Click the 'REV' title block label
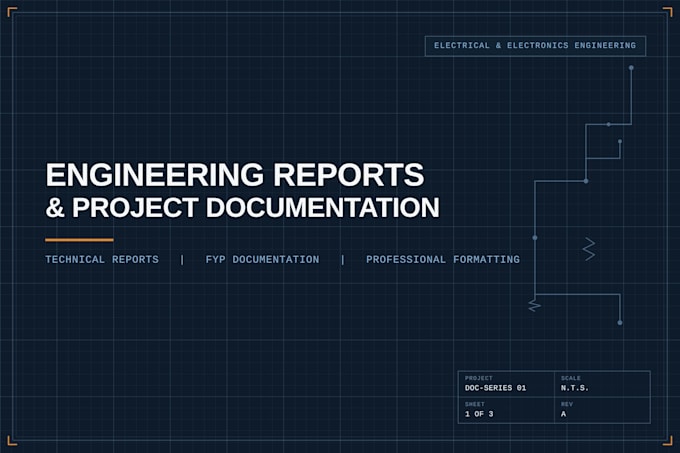Screen dimensions: 680x453 tap(567, 404)
